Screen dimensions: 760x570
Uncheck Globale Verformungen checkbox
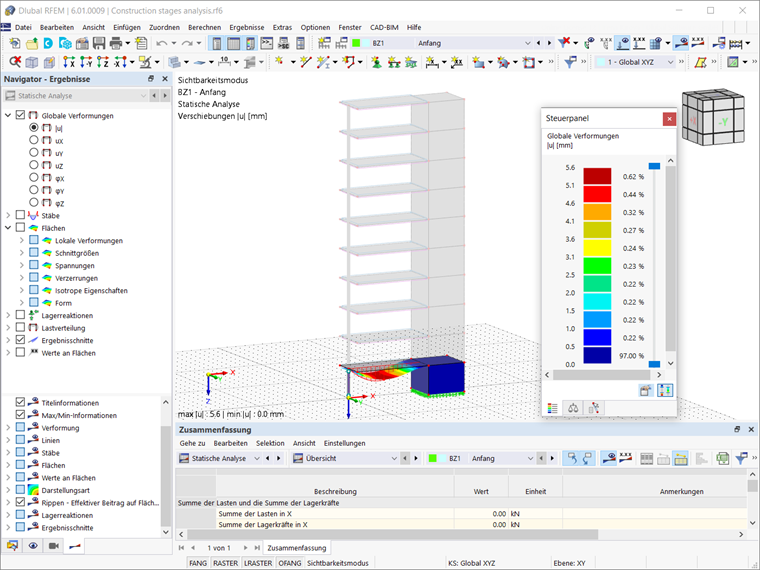coord(20,115)
